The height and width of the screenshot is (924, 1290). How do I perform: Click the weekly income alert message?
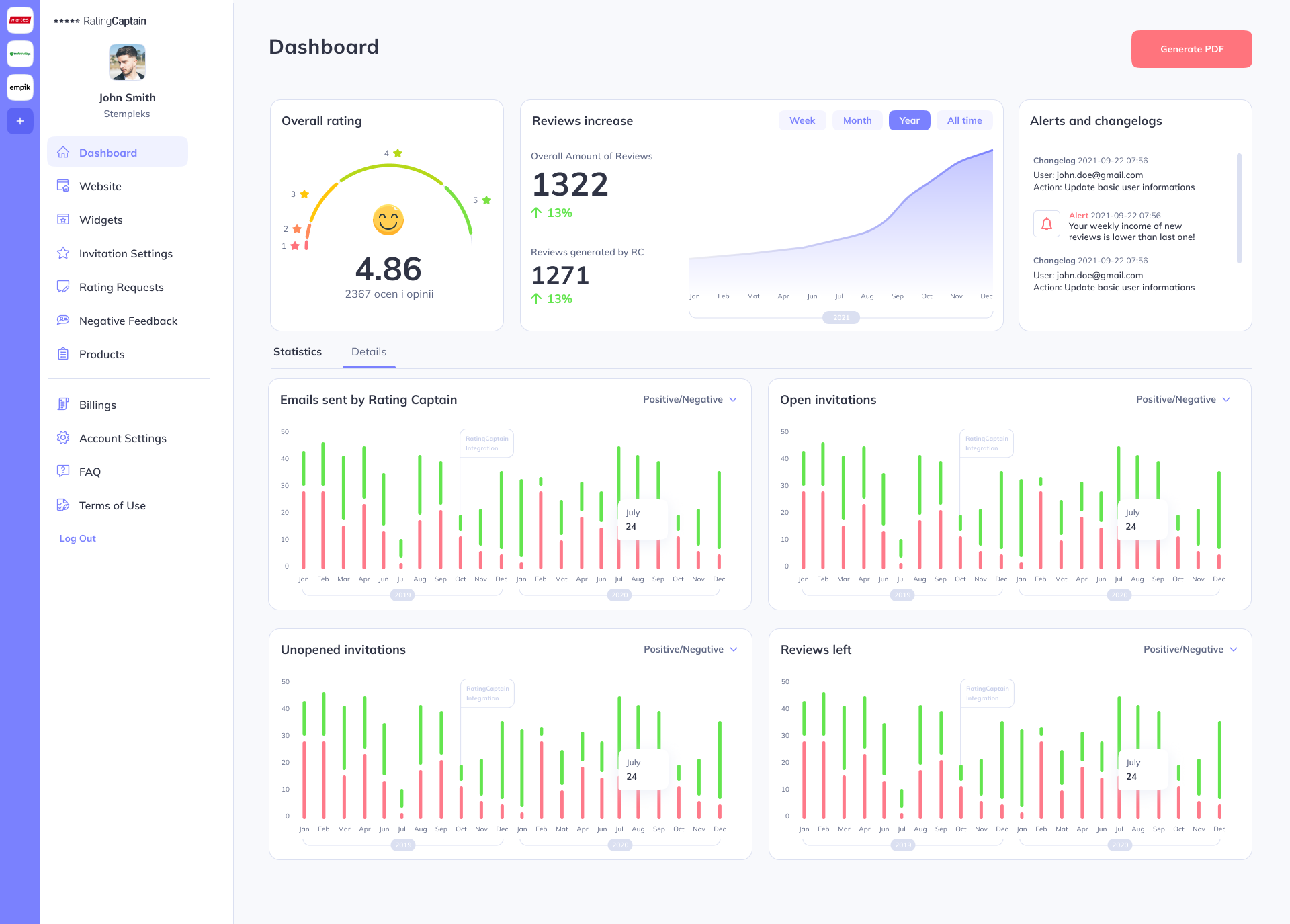pyautogui.click(x=1132, y=232)
